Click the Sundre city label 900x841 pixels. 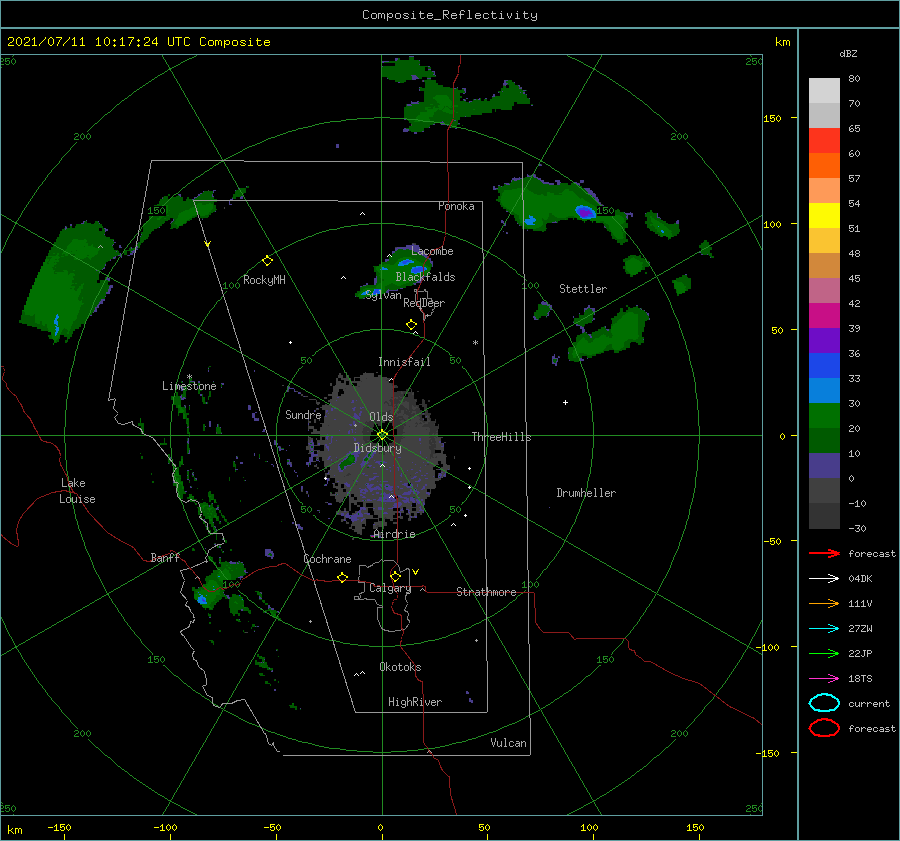303,414
